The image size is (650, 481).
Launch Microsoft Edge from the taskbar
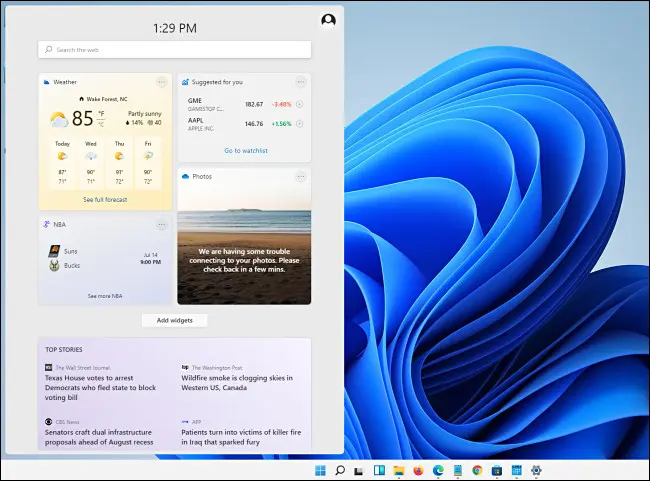[x=437, y=470]
